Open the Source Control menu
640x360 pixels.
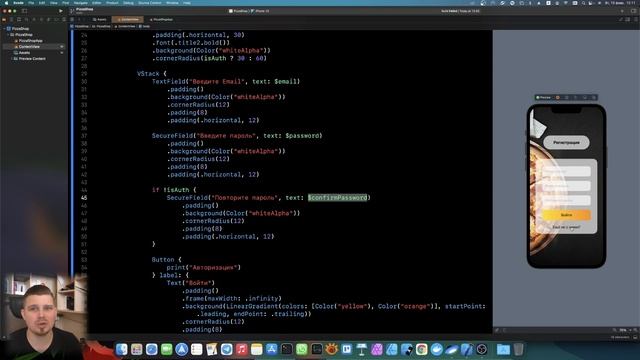(150, 3)
